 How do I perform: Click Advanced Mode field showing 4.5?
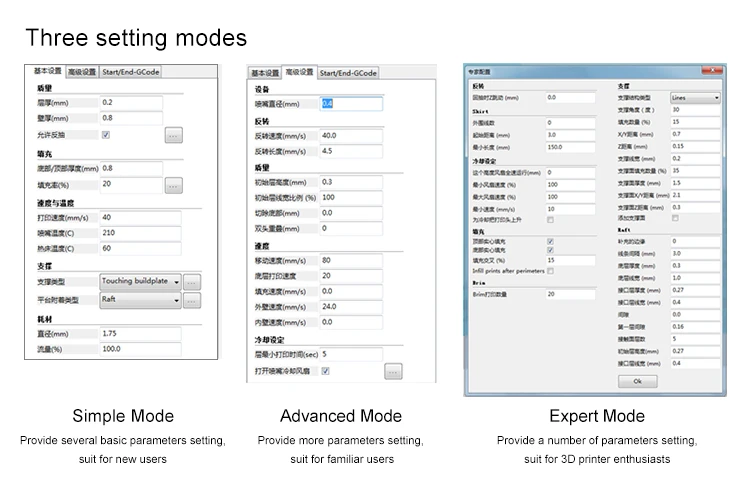[351, 151]
